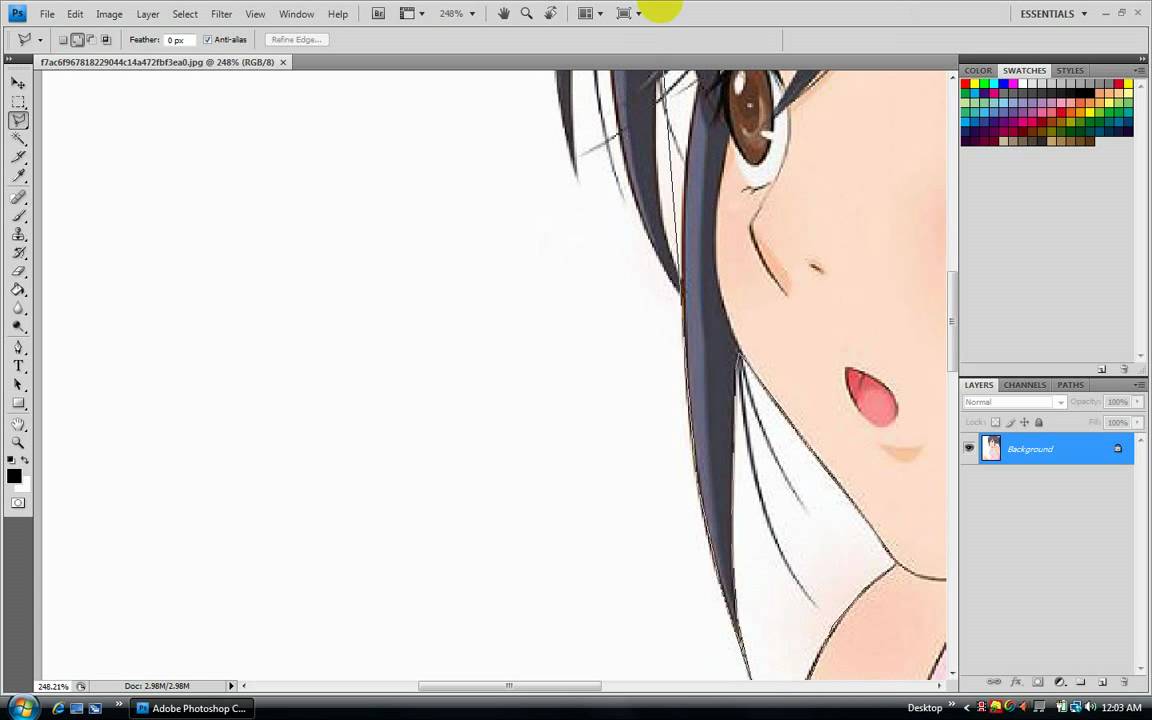Open the Filter menu
The image size is (1152, 720).
coord(221,14)
